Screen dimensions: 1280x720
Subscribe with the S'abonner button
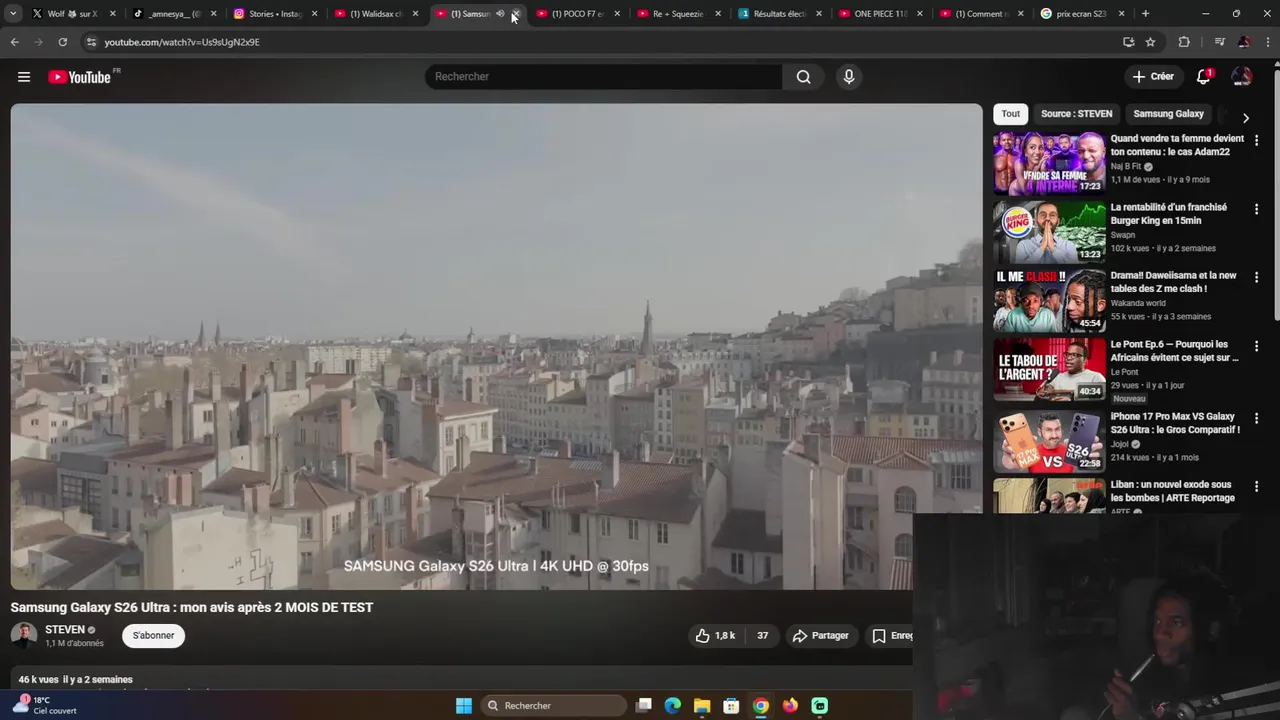point(153,636)
